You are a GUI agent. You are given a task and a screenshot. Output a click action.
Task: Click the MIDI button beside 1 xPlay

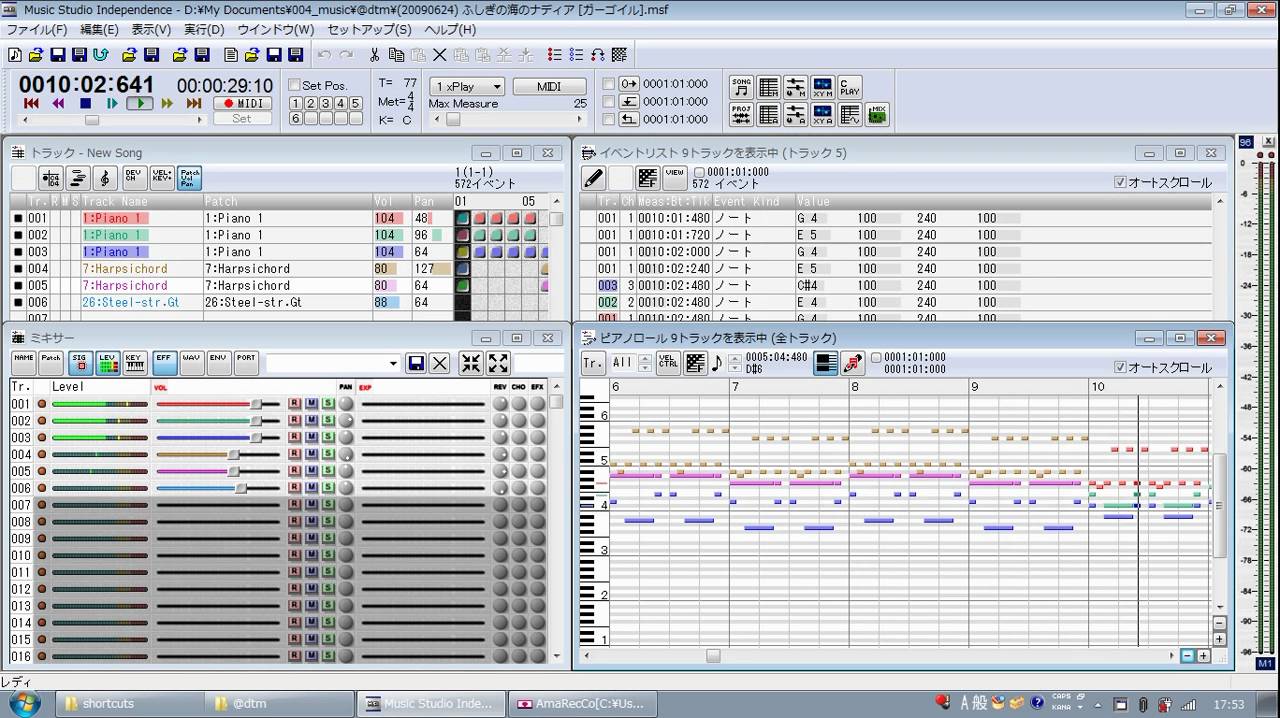pyautogui.click(x=549, y=87)
